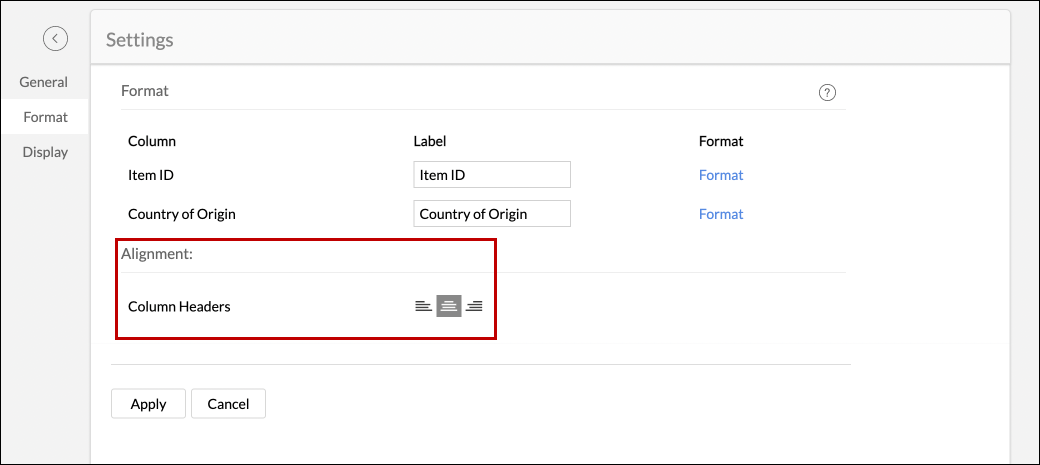Click the Item ID column name text

tap(151, 175)
